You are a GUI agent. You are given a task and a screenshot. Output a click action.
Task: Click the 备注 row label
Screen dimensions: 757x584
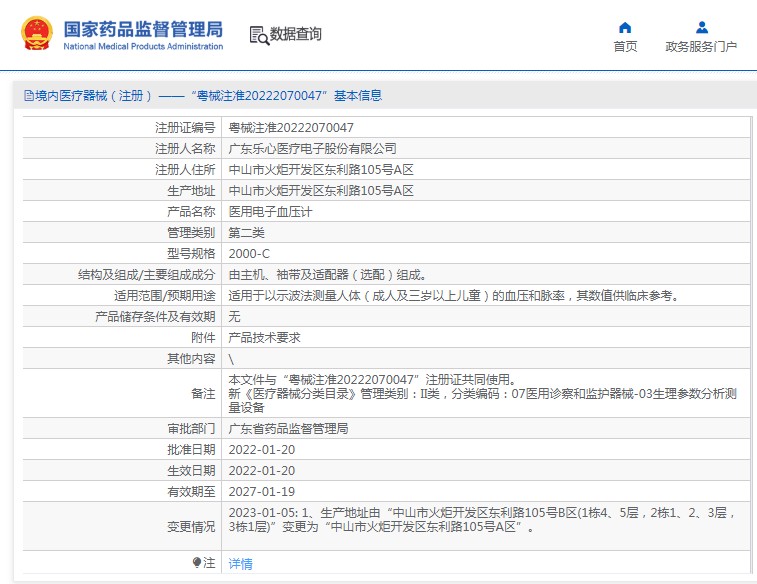click(203, 393)
